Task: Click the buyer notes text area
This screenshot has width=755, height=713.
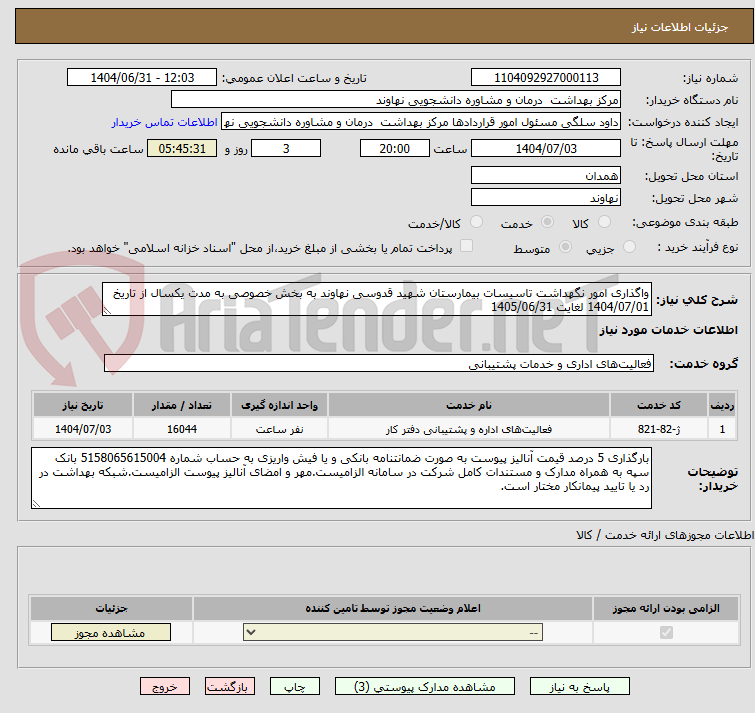Action: pyautogui.click(x=341, y=478)
